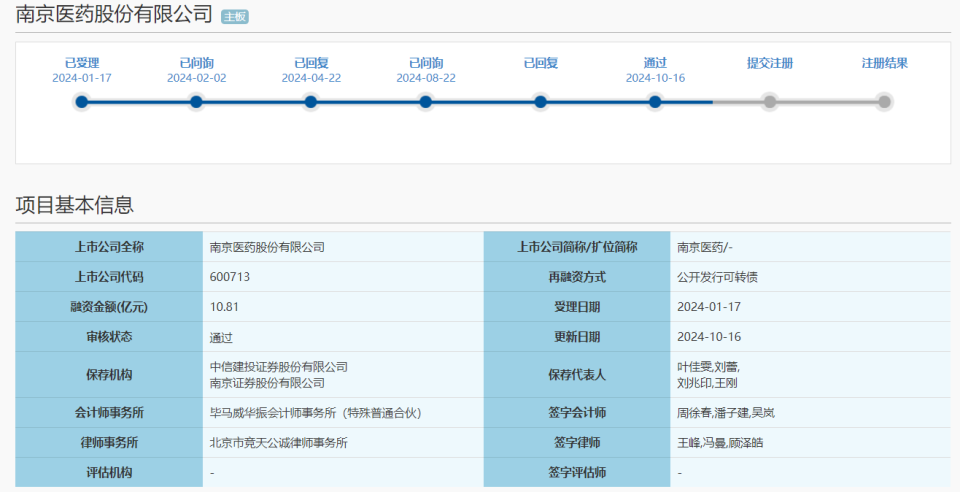Click the 已受理 timeline dot dated 2024-01-17
Screen dimensions: 960x492
(82, 101)
